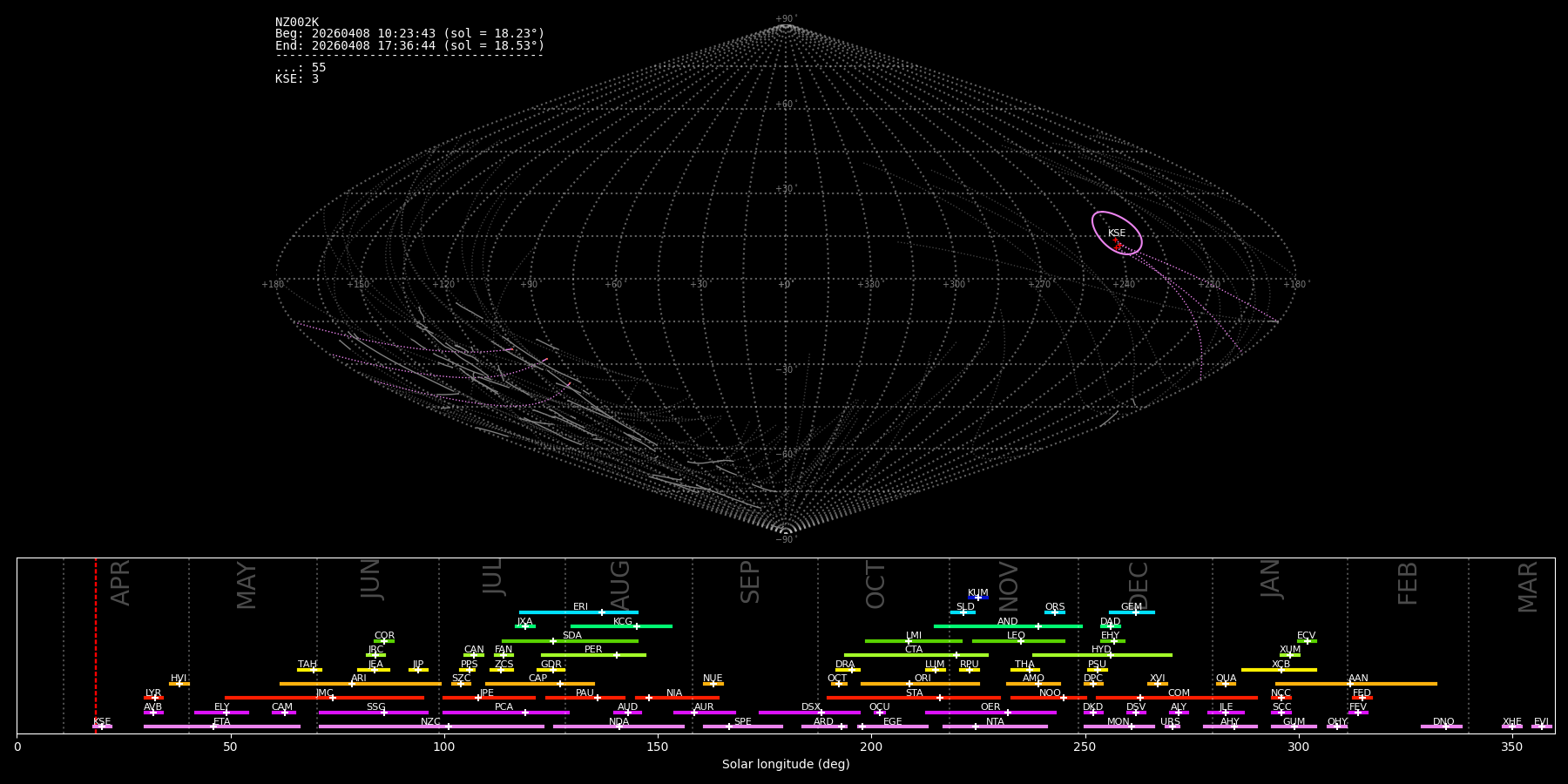This screenshot has width=1568, height=784.
Task: Click the 150 tick on solar longitude axis
Action: pos(658,747)
